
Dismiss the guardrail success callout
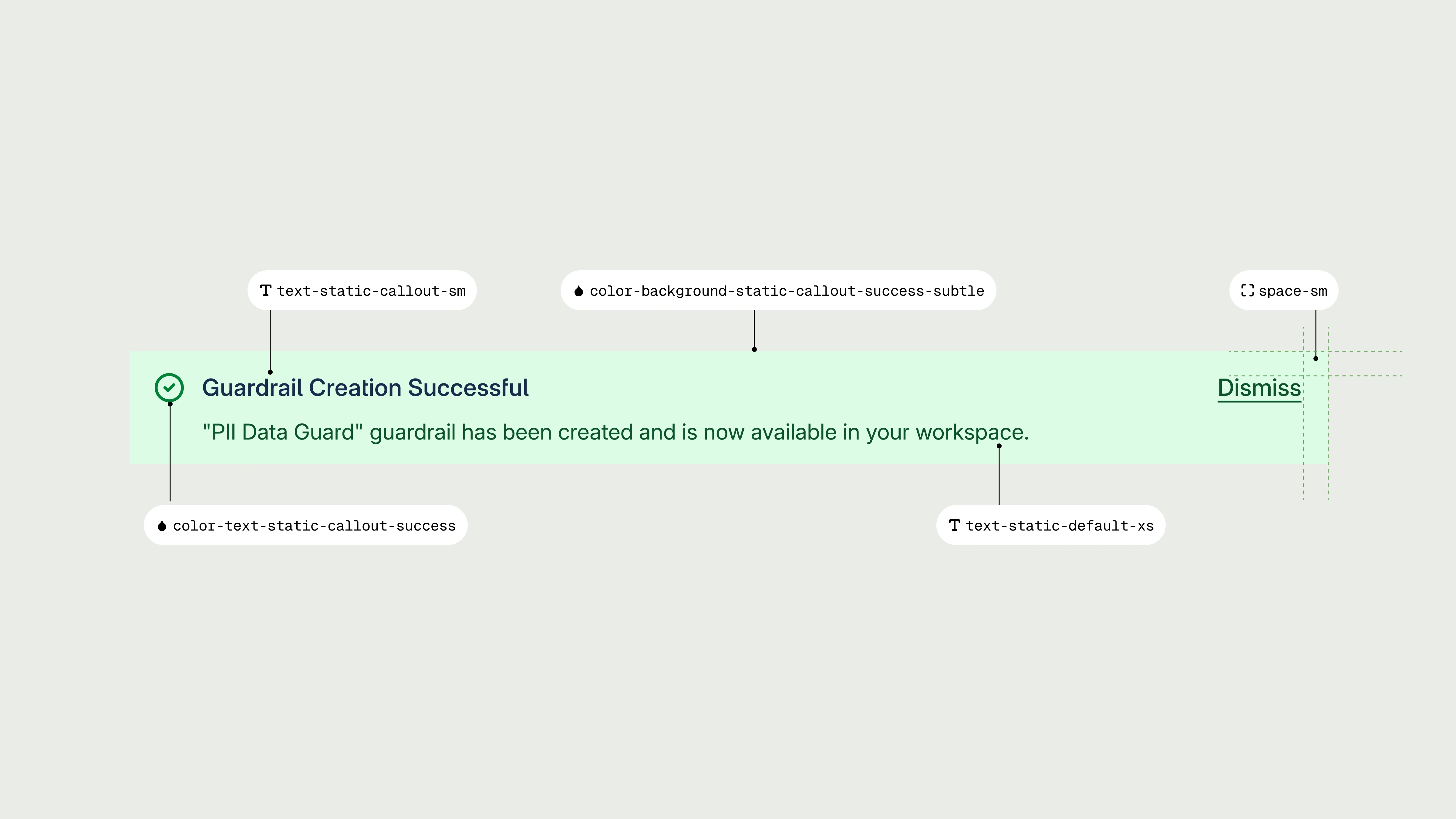click(1259, 388)
